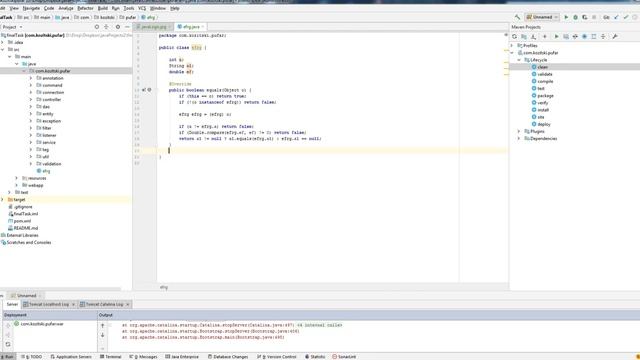Image resolution: width=640 pixels, height=360 pixels.
Task: Hide Project panel with minimize icon
Action: pyautogui.click(x=127, y=27)
